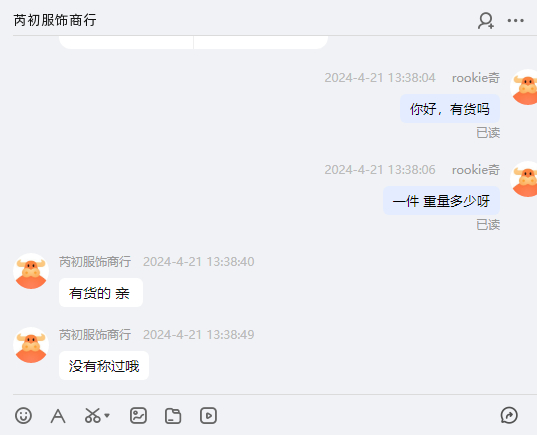Open the three-dot more options menu
Image resolution: width=537 pixels, height=435 pixels.
pos(515,21)
